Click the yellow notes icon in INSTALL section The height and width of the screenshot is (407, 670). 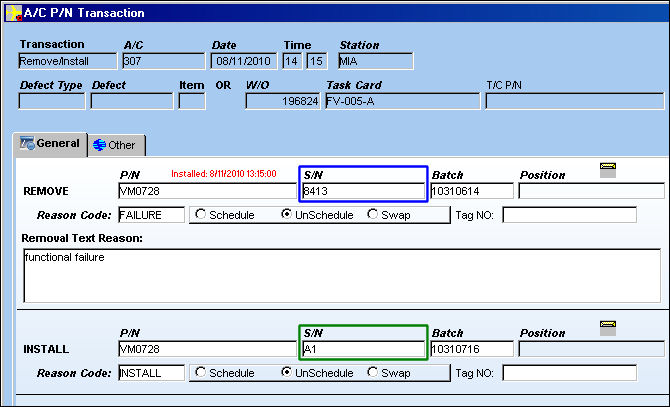[x=608, y=328]
